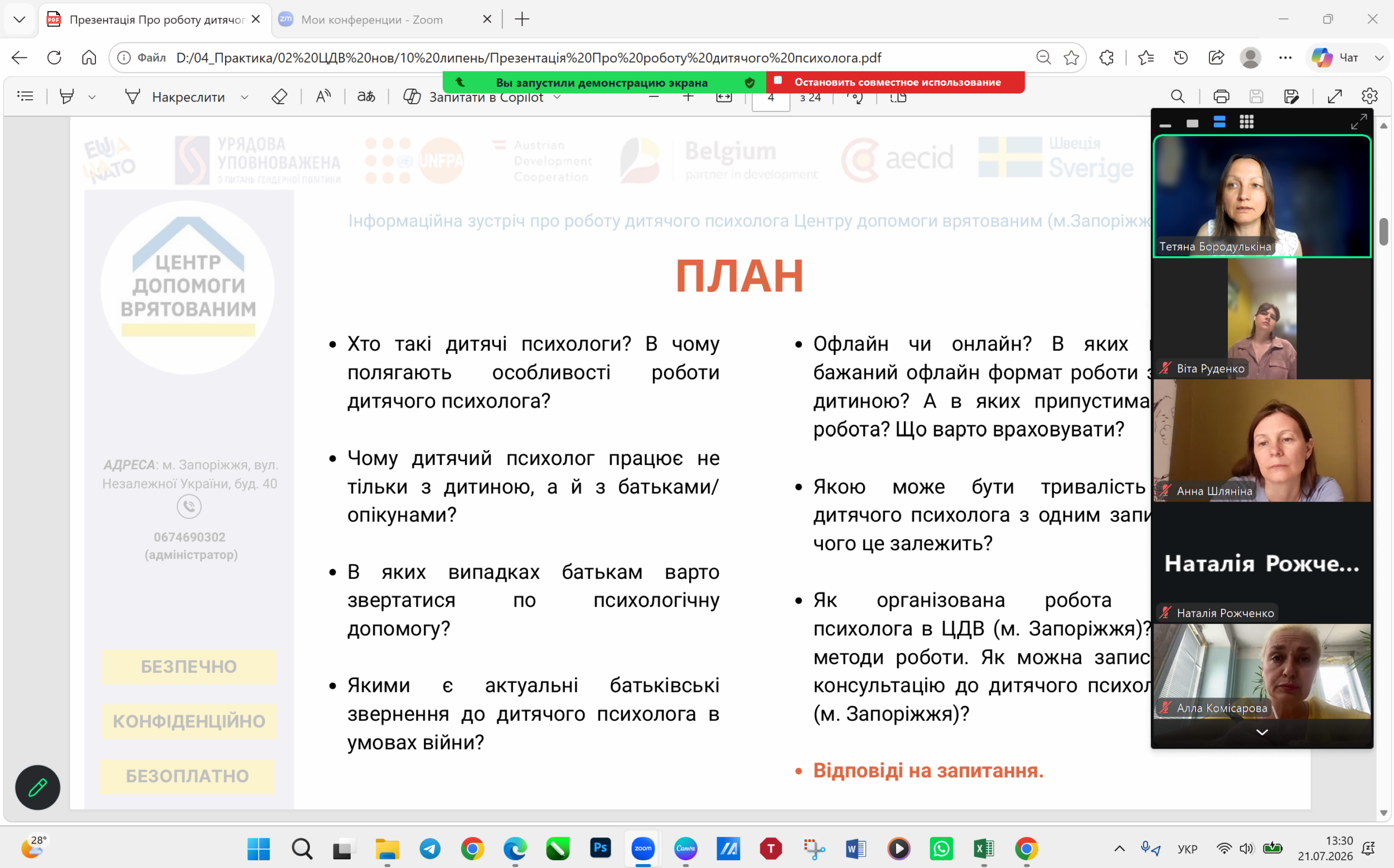Share this page
Screen dimensions: 1394x868
1216,57
